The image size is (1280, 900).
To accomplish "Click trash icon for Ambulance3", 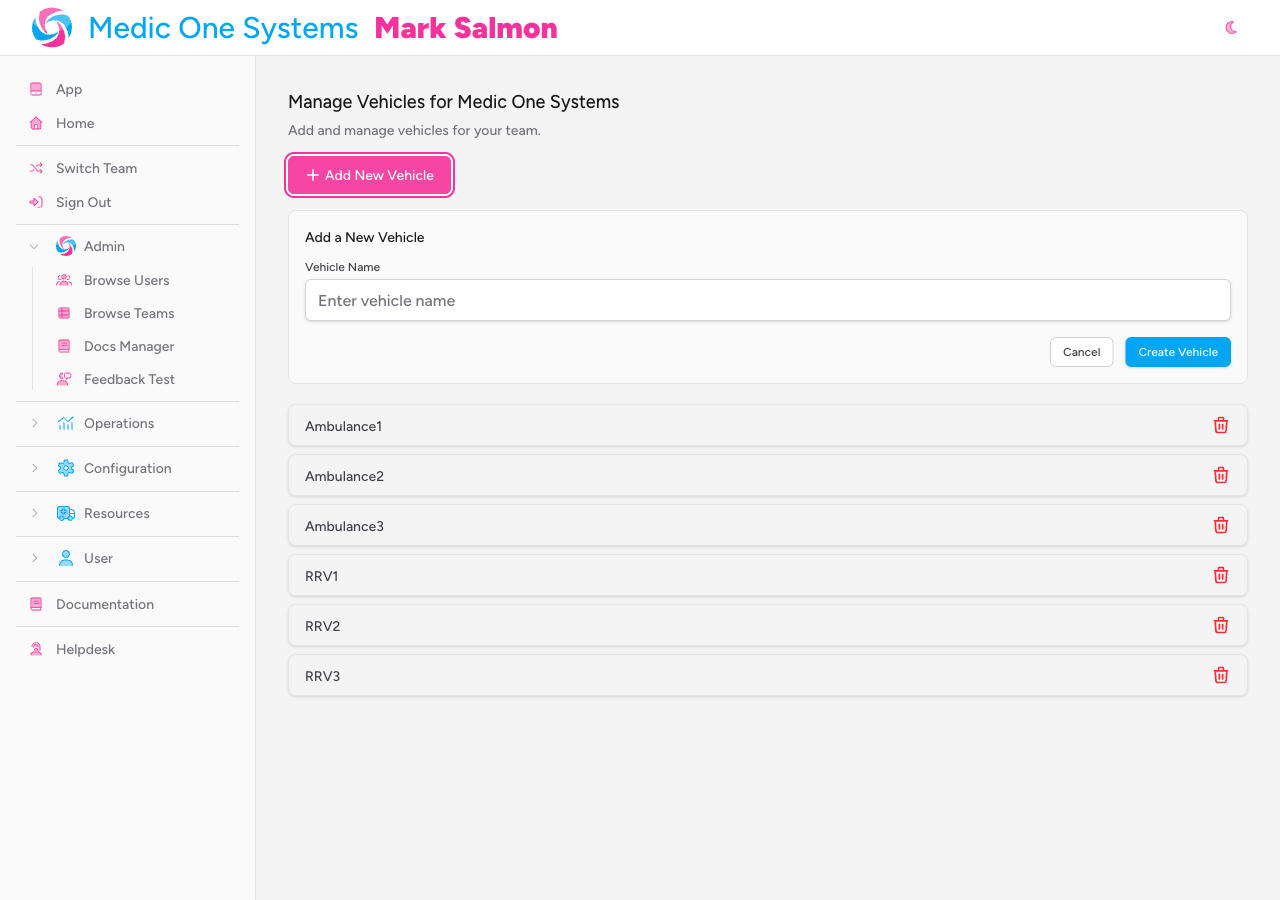I will click(x=1220, y=526).
